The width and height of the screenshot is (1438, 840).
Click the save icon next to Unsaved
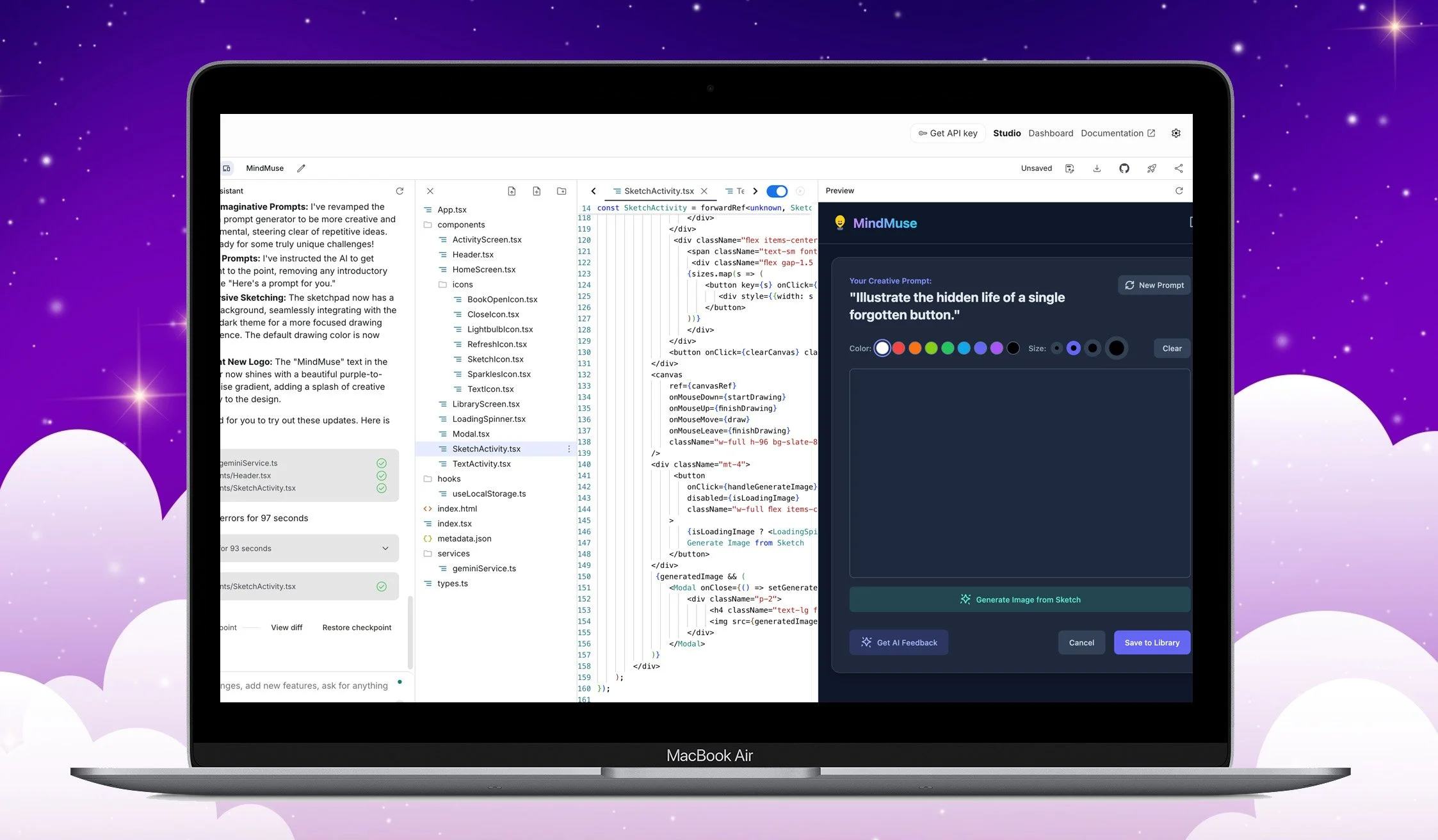(1069, 168)
